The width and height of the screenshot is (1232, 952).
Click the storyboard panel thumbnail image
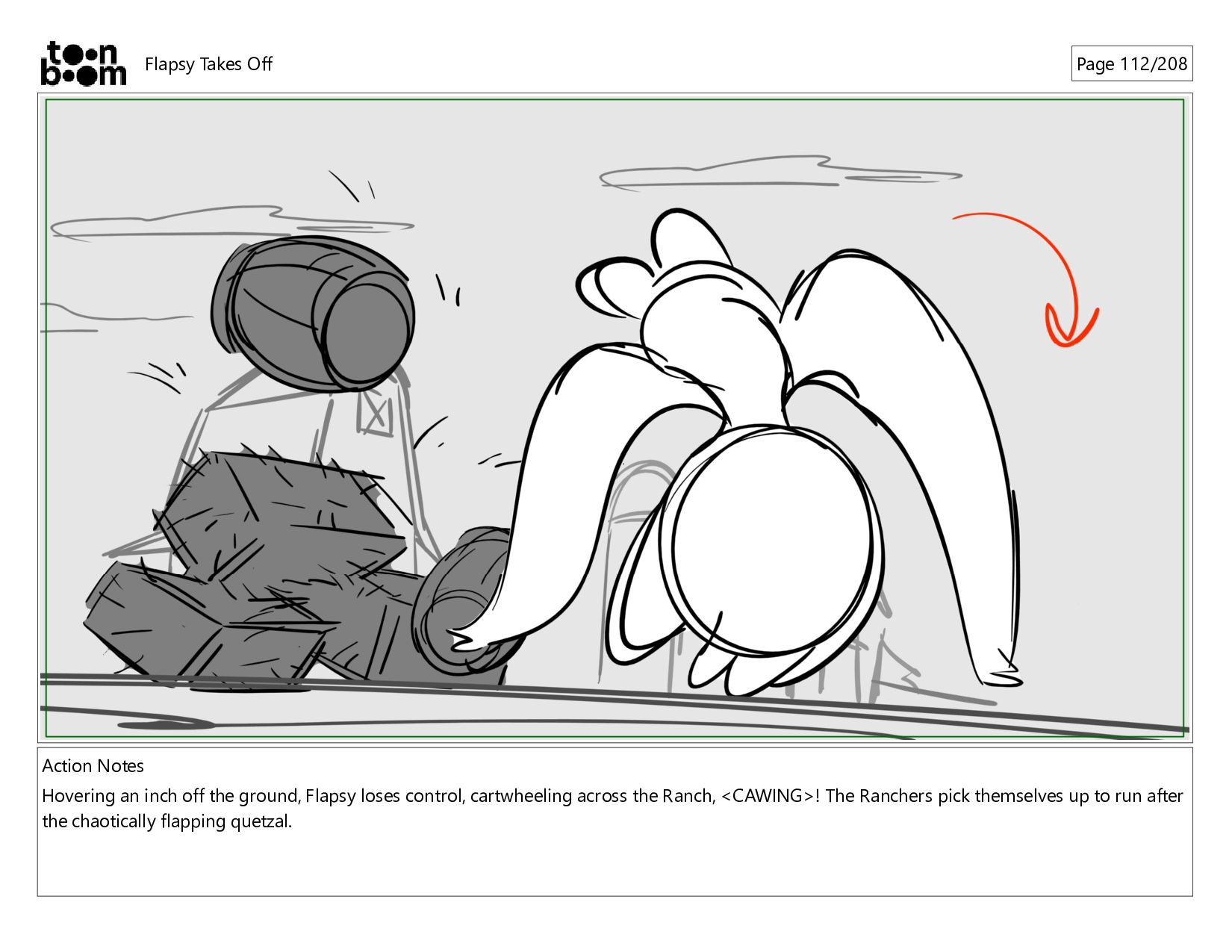[x=615, y=418]
